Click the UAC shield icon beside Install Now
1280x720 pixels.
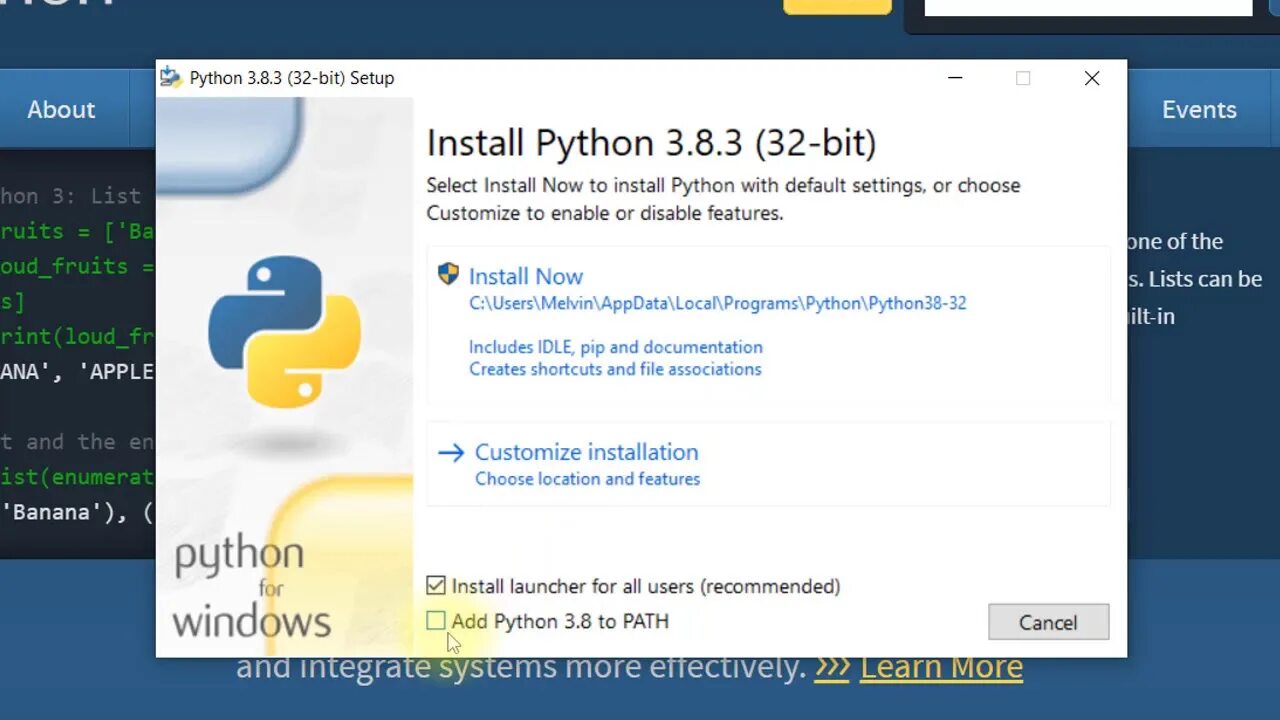449,274
